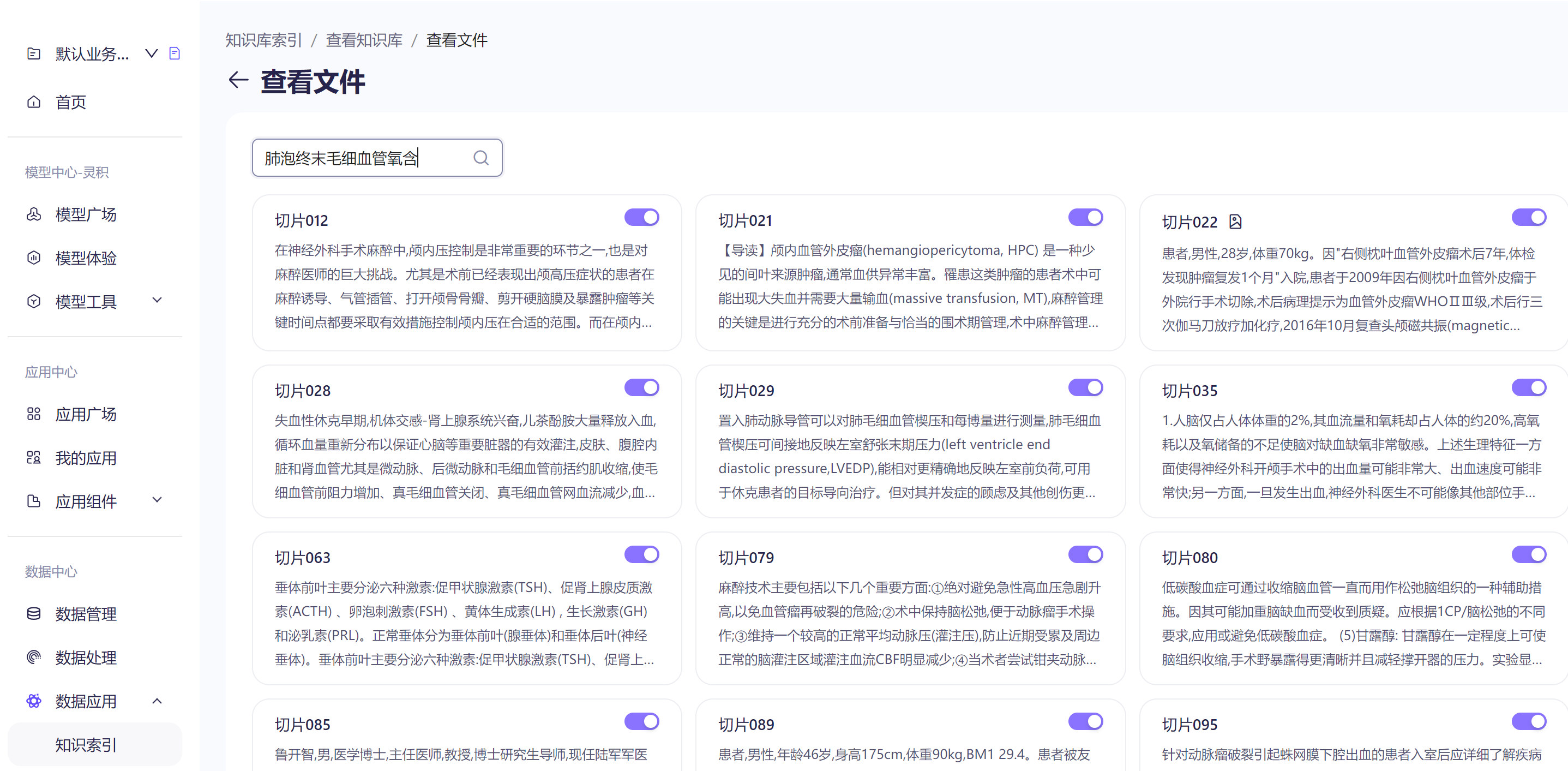The width and height of the screenshot is (1568, 771).
Task: Toggle off 切片012 switch
Action: [641, 217]
